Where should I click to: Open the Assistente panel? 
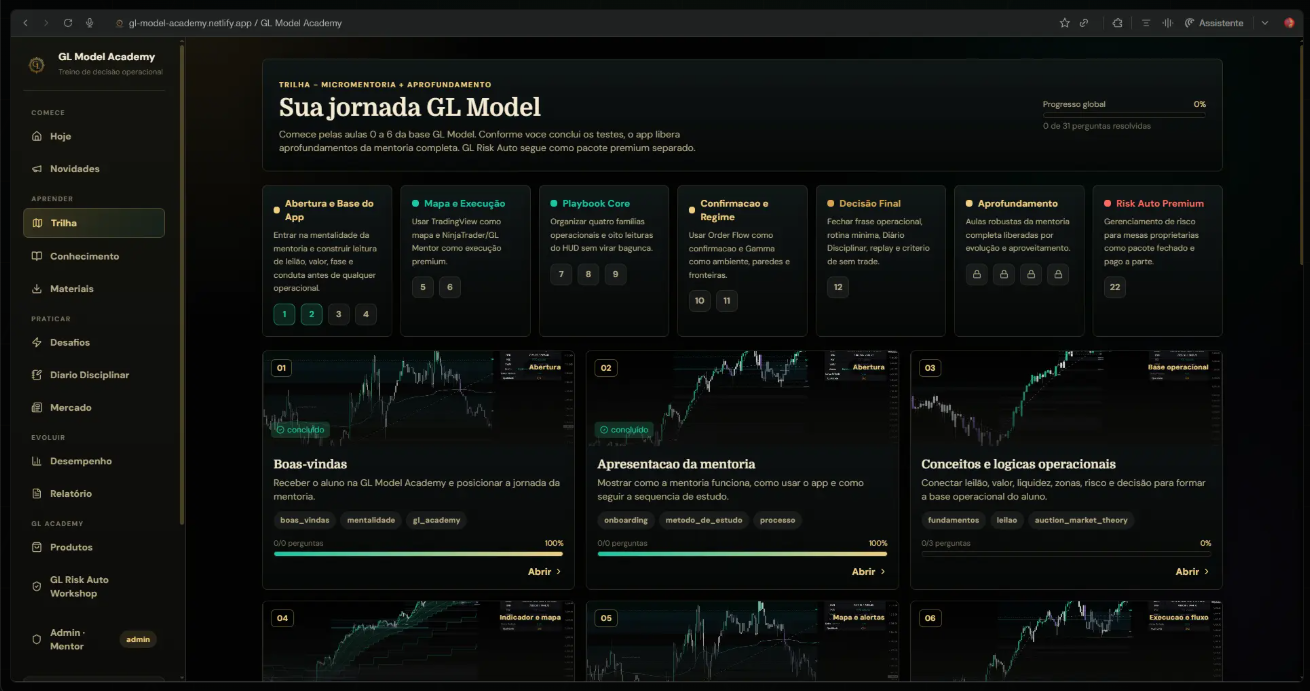1214,22
